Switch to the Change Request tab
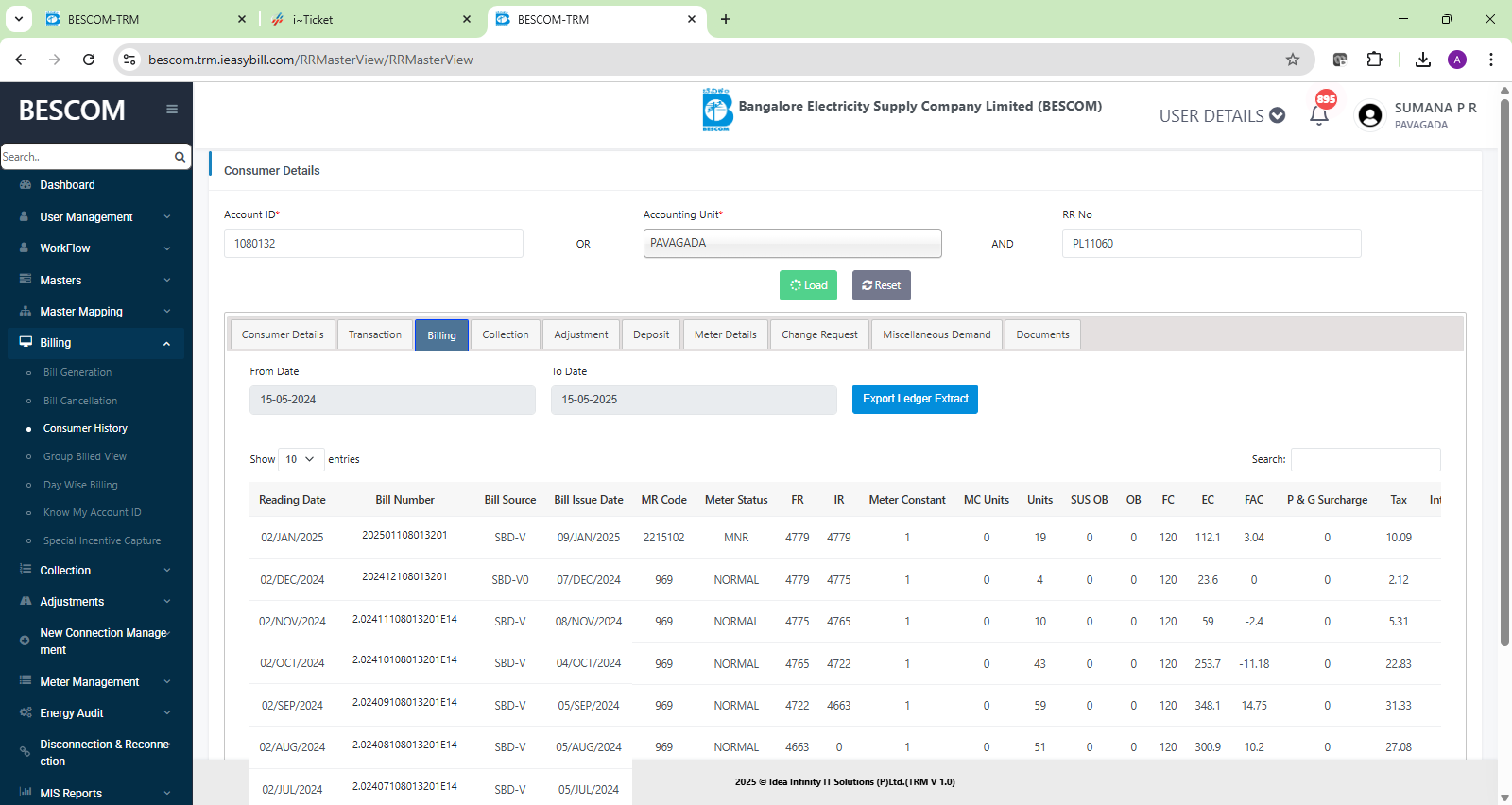Image resolution: width=1512 pixels, height=805 pixels. [x=819, y=334]
